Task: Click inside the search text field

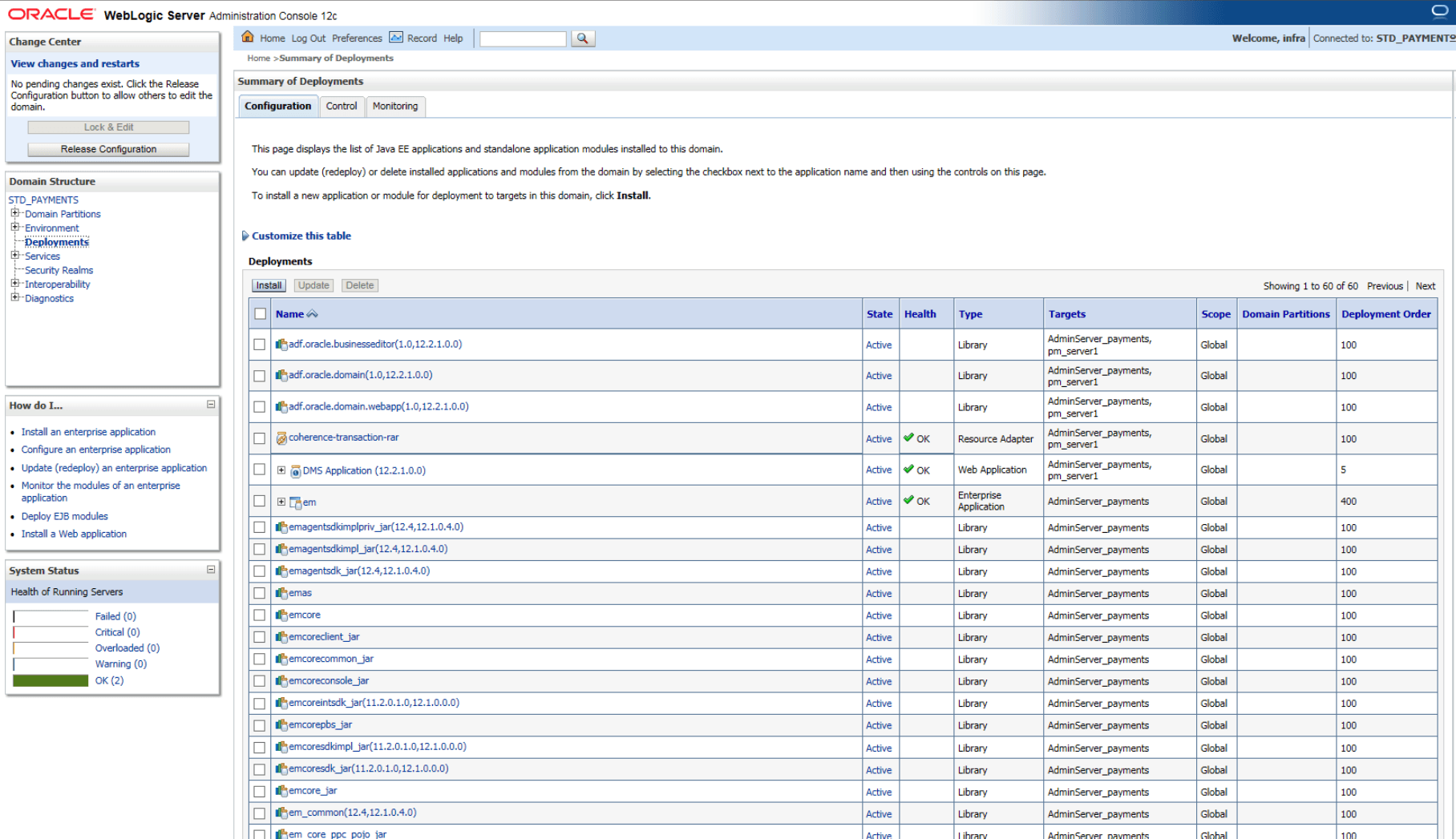Action: (522, 38)
